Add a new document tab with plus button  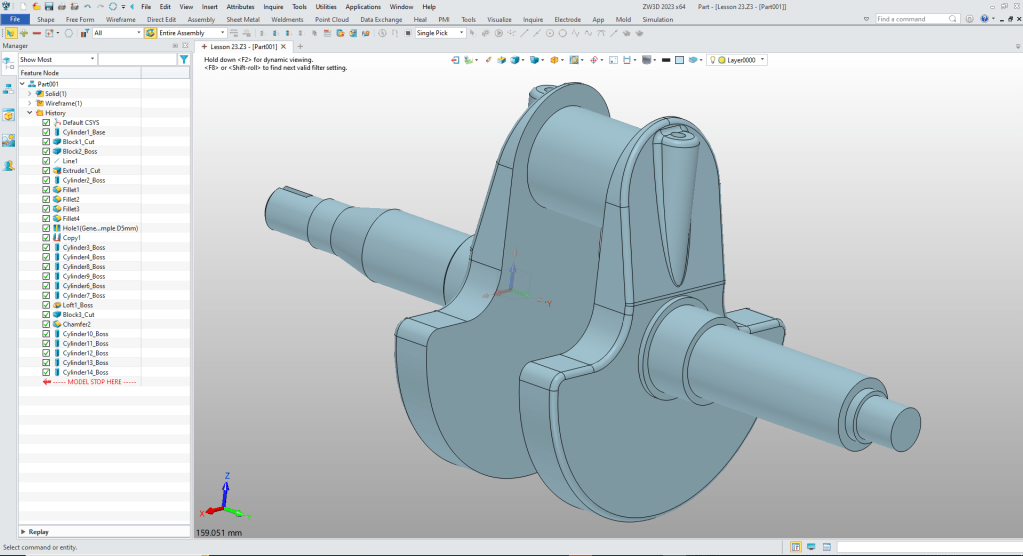(300, 47)
